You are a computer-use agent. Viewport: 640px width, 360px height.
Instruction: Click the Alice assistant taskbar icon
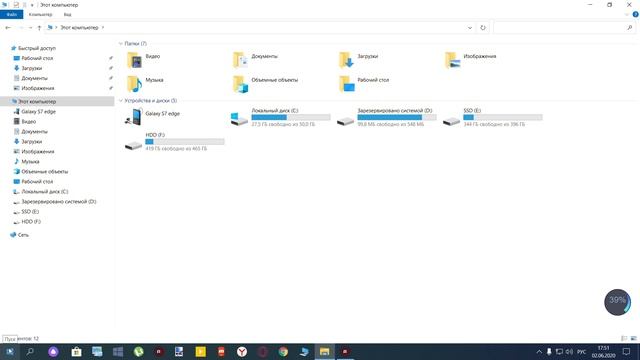[x=53, y=351]
